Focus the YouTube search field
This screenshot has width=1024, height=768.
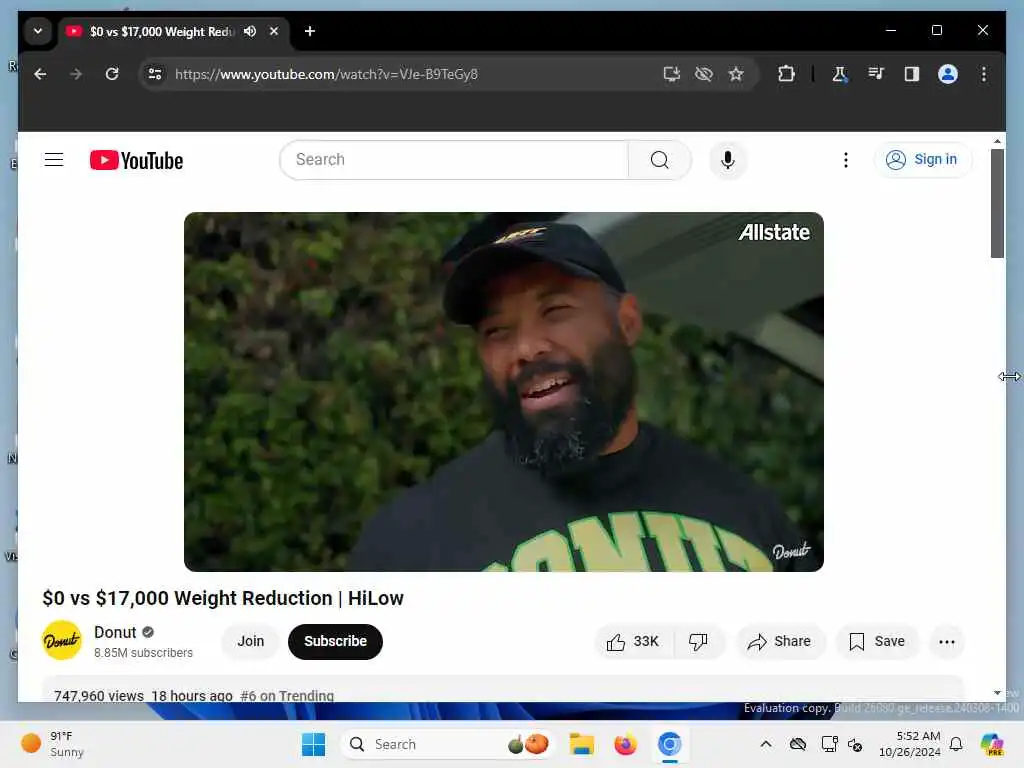454,160
